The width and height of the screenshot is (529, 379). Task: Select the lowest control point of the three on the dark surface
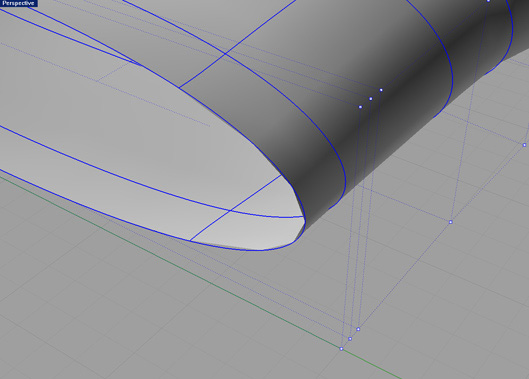tap(360, 107)
